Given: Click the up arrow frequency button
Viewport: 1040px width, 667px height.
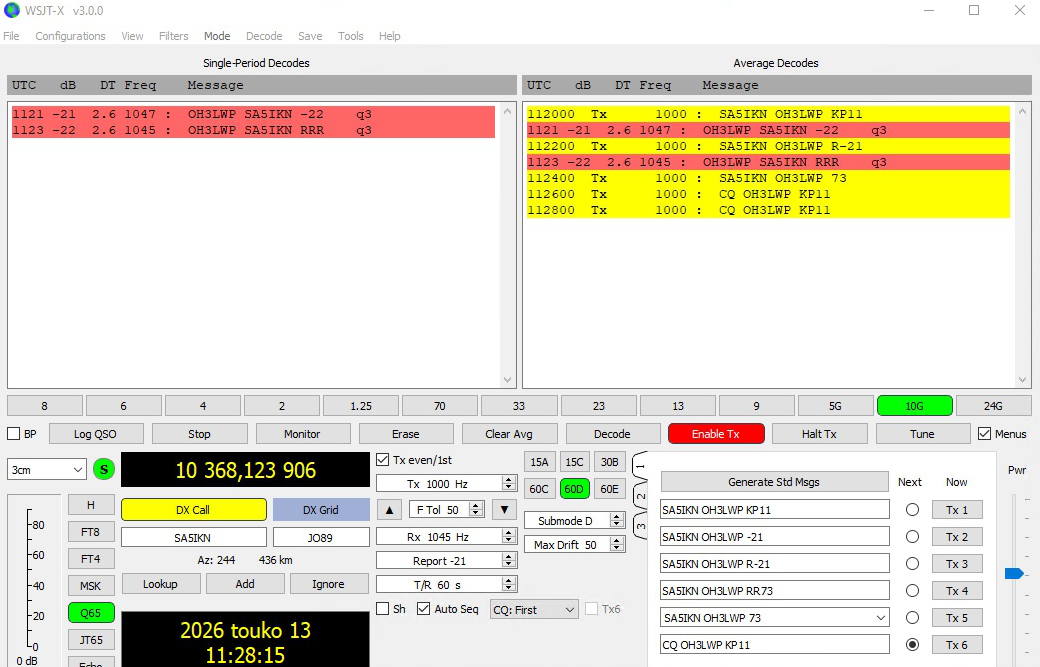Looking at the screenshot, I should click(389, 510).
